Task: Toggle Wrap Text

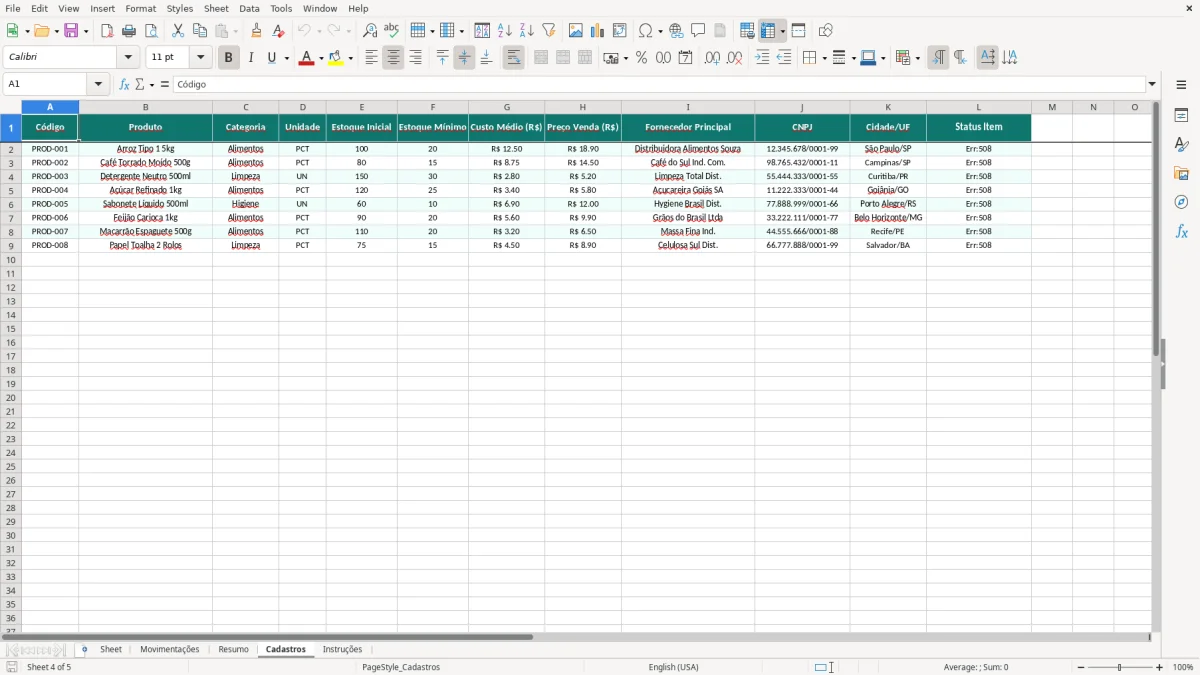Action: pos(514,58)
